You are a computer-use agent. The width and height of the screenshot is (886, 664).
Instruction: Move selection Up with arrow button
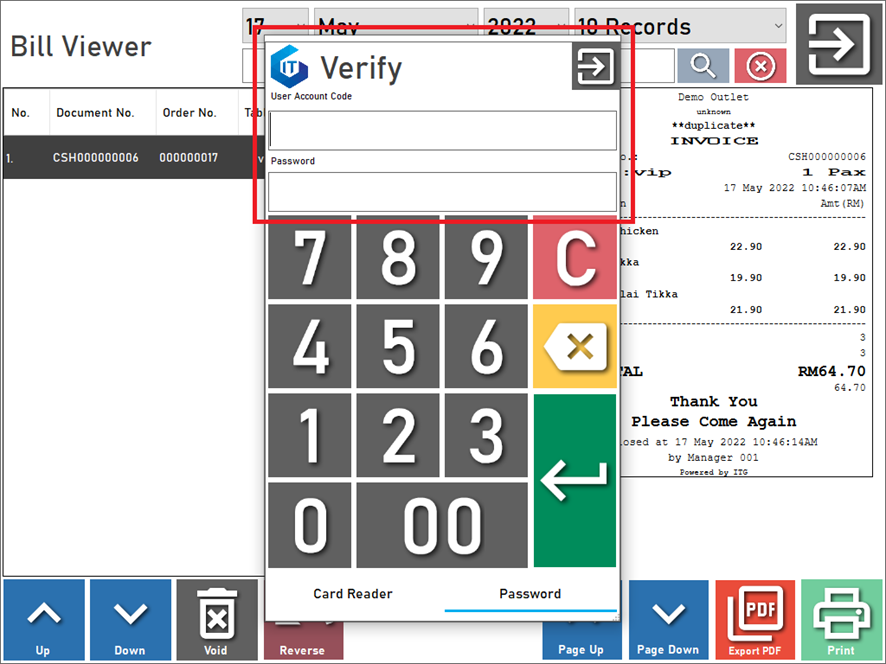pos(43,619)
